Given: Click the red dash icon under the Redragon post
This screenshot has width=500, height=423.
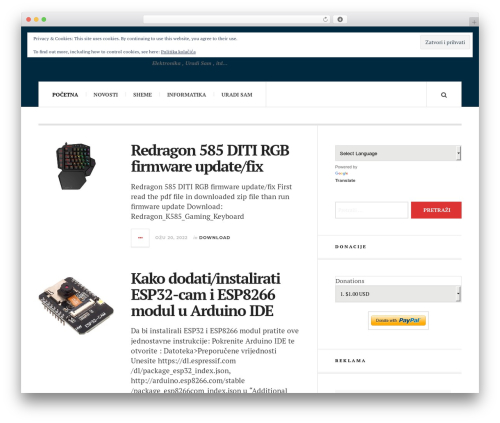Looking at the screenshot, I should pyautogui.click(x=140, y=238).
